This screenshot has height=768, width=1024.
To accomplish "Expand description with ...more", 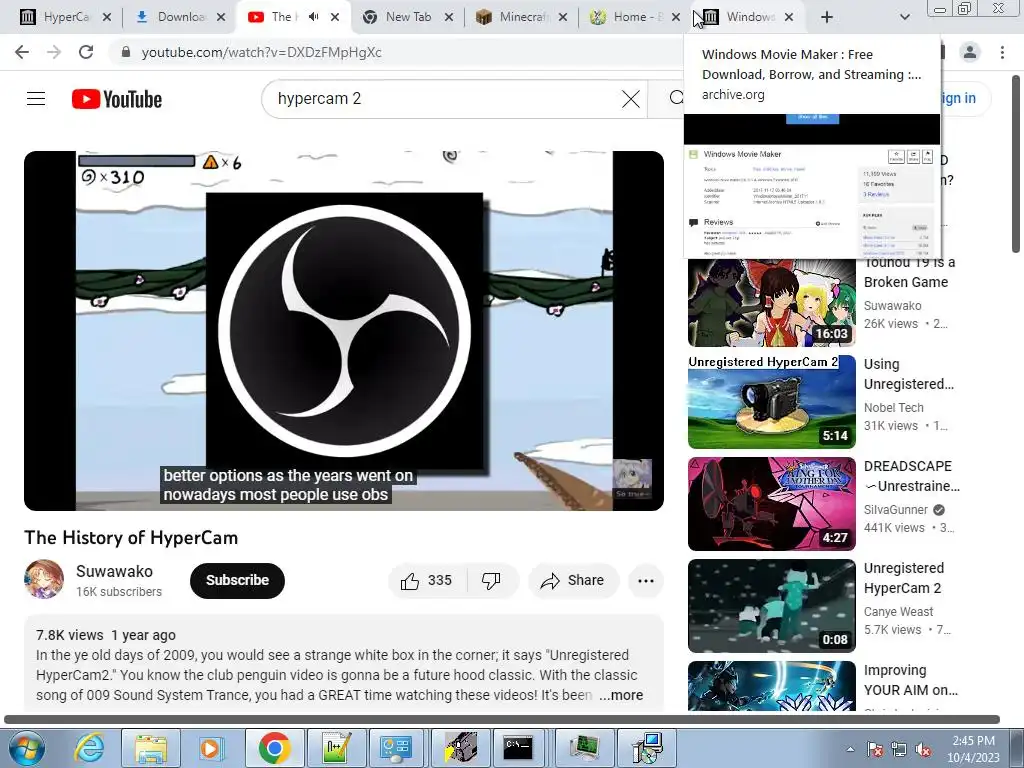I will pyautogui.click(x=621, y=696).
